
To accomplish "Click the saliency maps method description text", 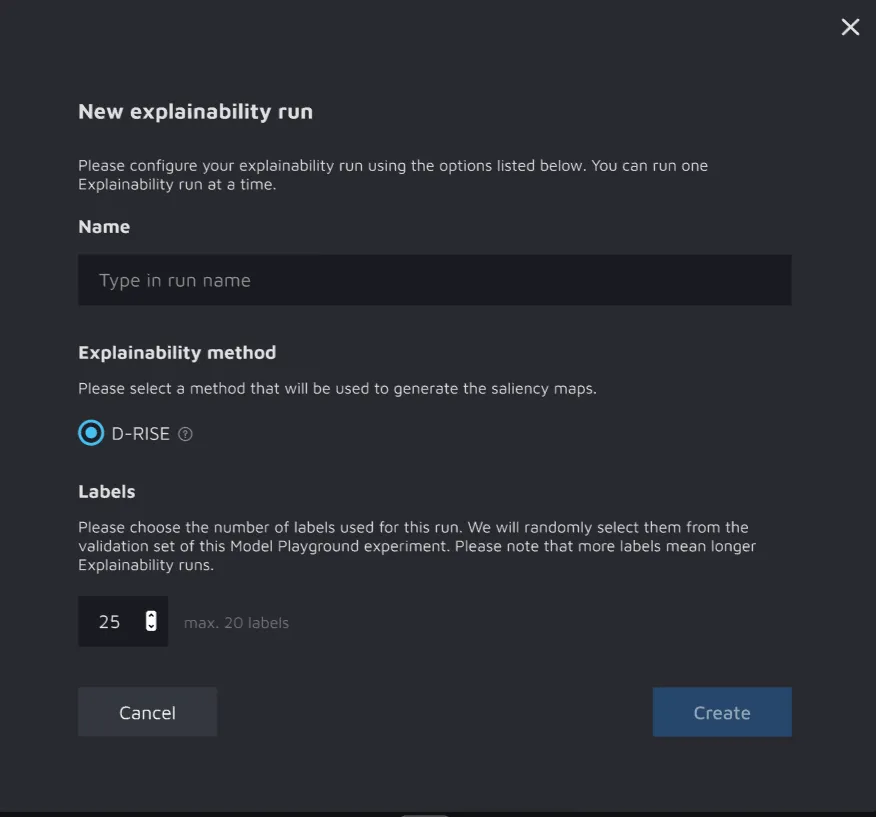I will (337, 388).
